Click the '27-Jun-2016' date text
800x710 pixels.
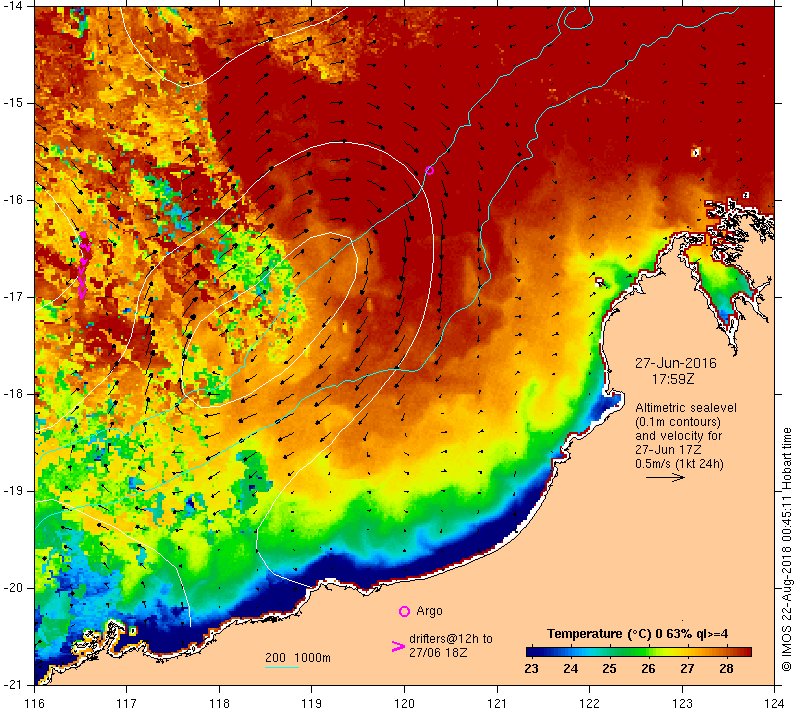[676, 363]
